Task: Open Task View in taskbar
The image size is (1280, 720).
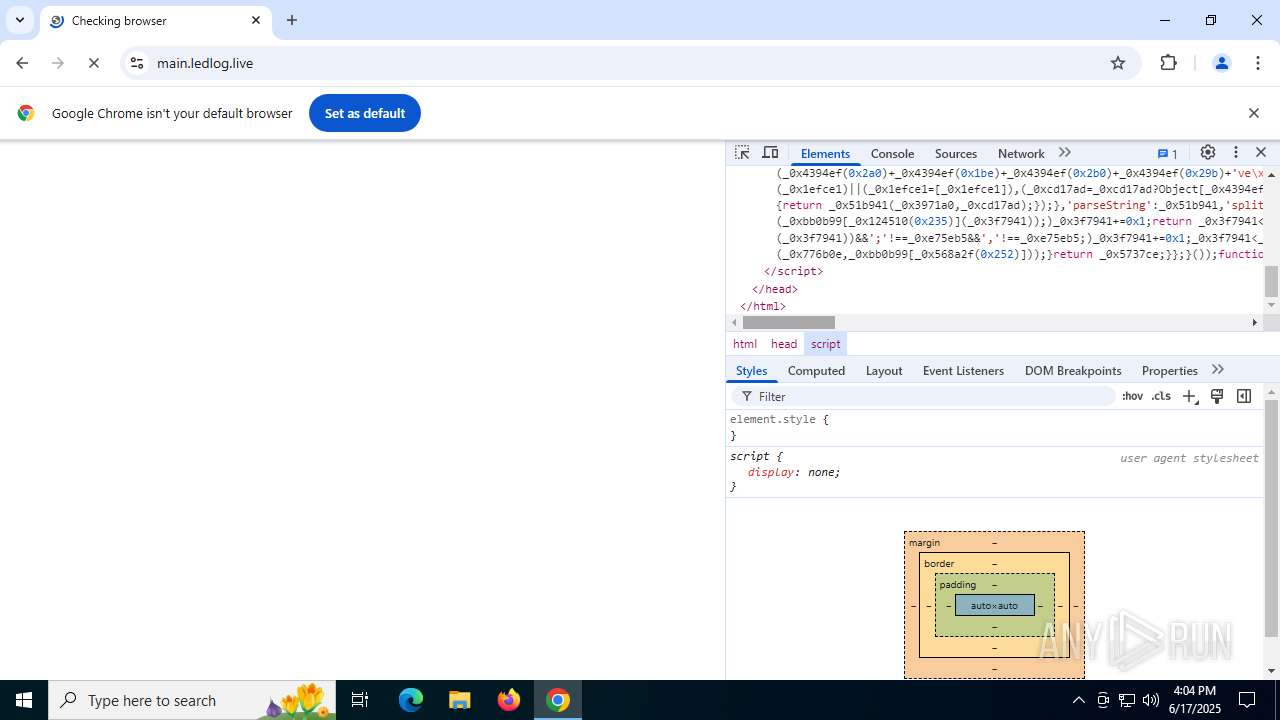Action: tap(360, 700)
